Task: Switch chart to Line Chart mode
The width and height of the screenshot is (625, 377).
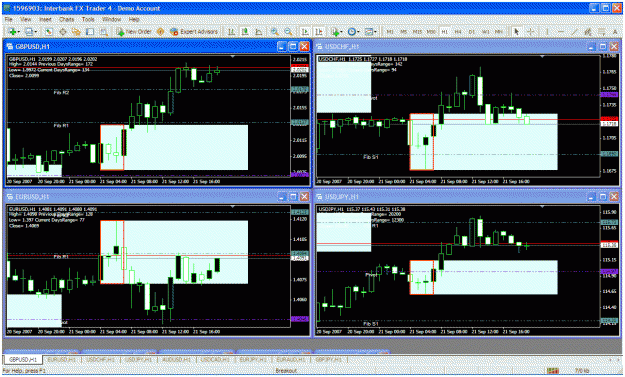Action: click(x=258, y=31)
